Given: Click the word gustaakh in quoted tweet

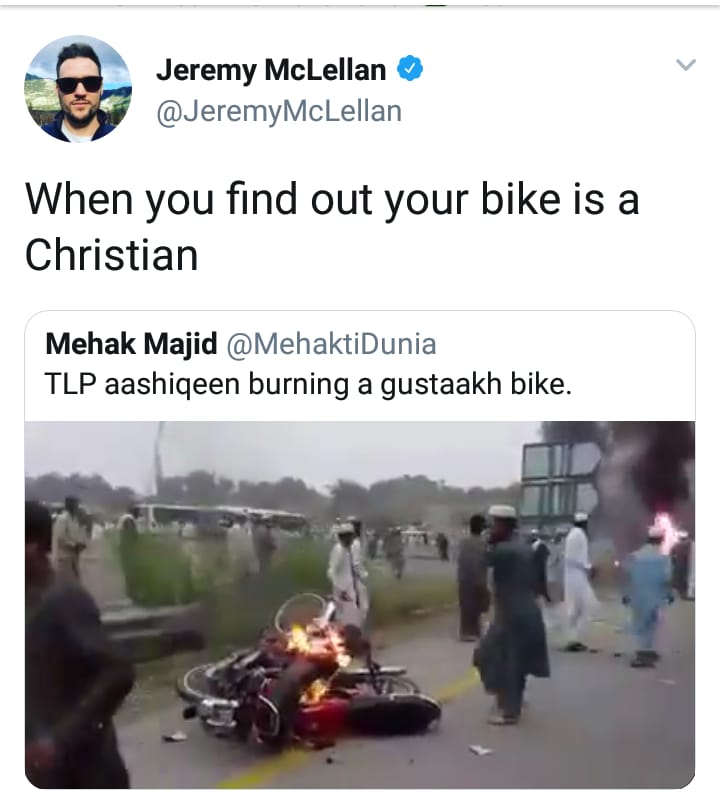Looking at the screenshot, I should pos(441,385).
